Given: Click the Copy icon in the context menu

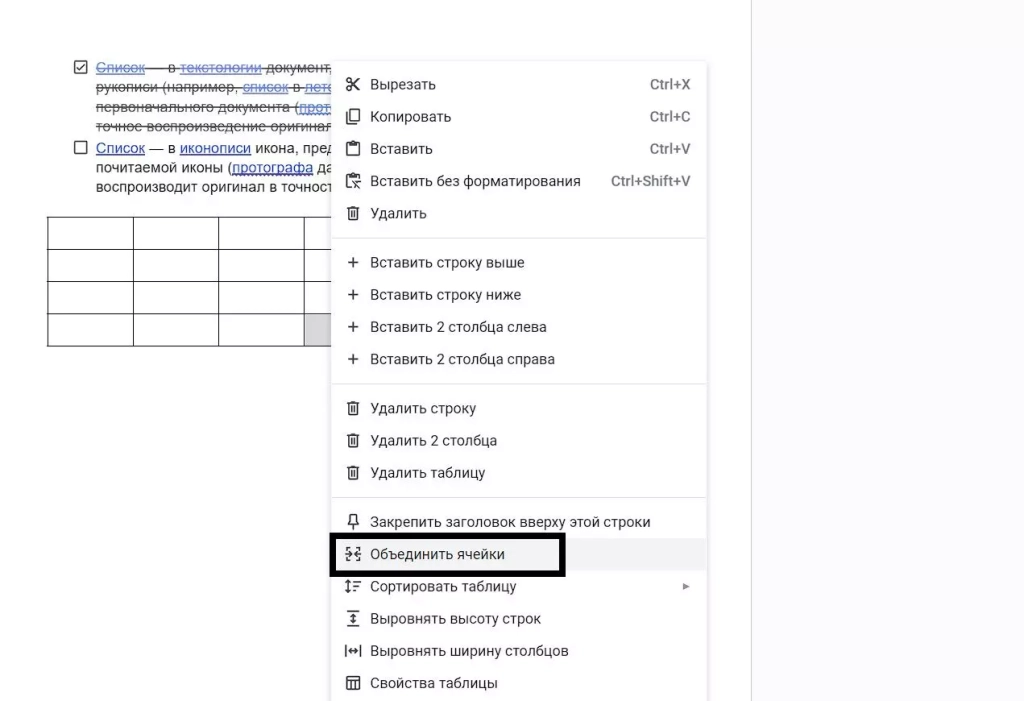Looking at the screenshot, I should pos(352,116).
